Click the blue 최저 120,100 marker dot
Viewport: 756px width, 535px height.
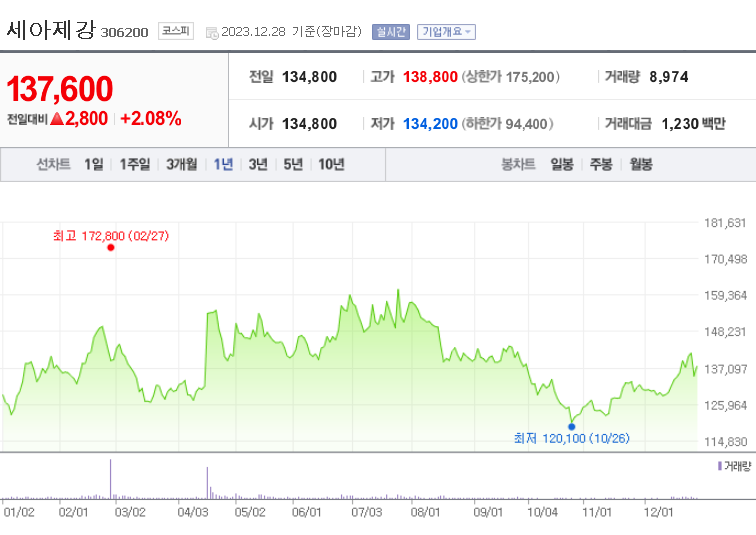click(571, 427)
